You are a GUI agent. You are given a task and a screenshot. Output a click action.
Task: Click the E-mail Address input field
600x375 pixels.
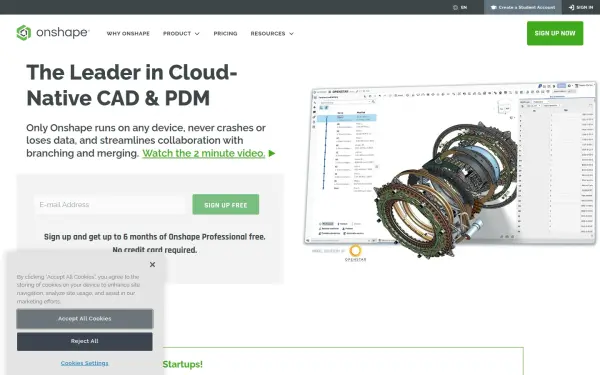pyautogui.click(x=110, y=205)
